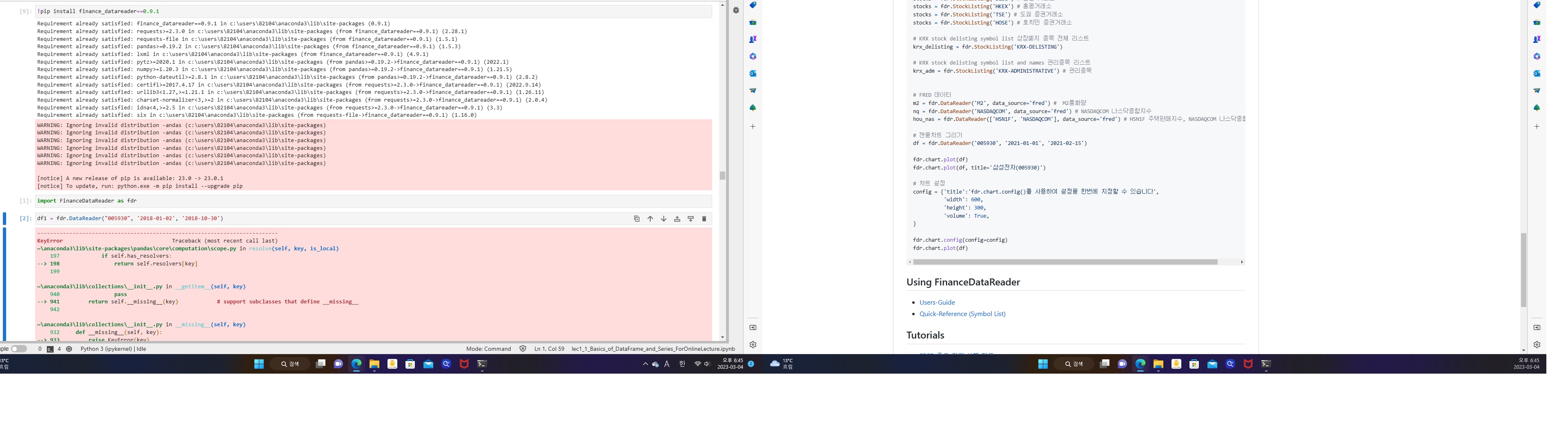Open Shopping tag in Jupyter window's Edge sidebar
The width and height of the screenshot is (1568, 441).
[x=753, y=5]
